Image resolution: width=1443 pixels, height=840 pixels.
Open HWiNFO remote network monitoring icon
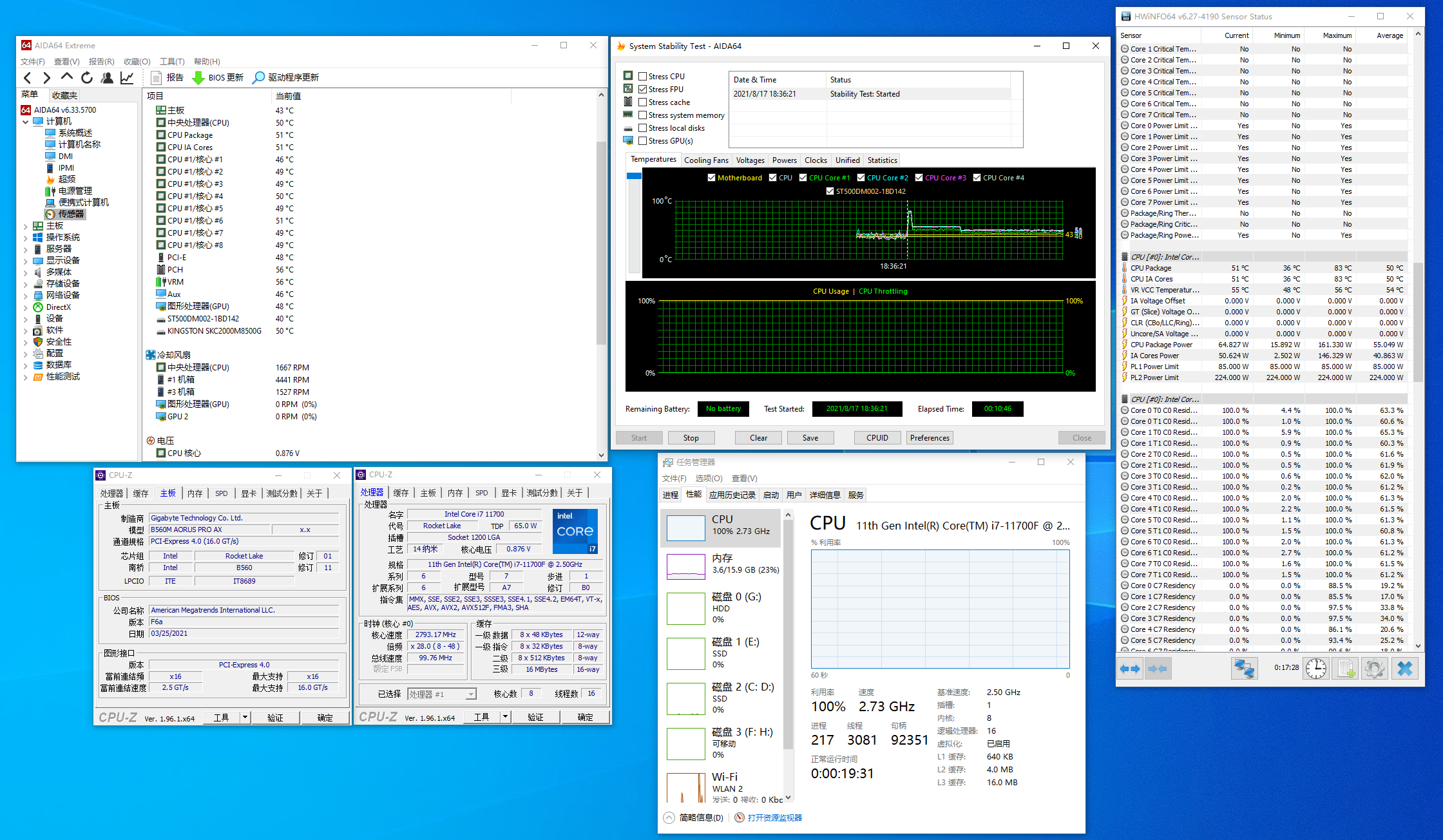click(1244, 669)
